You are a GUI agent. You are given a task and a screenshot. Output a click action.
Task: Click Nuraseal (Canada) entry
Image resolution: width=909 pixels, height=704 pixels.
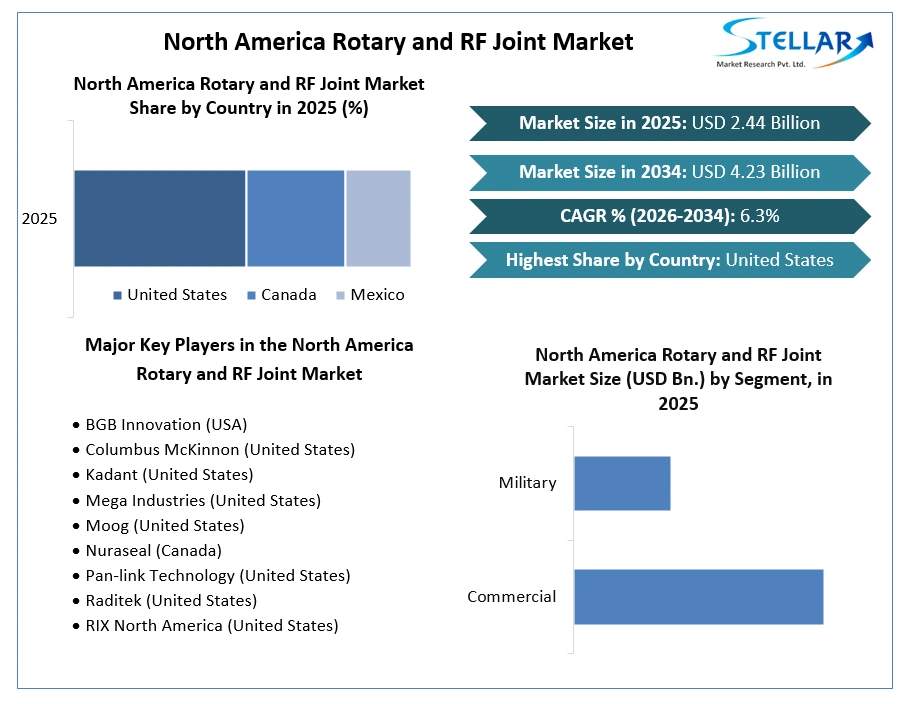[154, 550]
